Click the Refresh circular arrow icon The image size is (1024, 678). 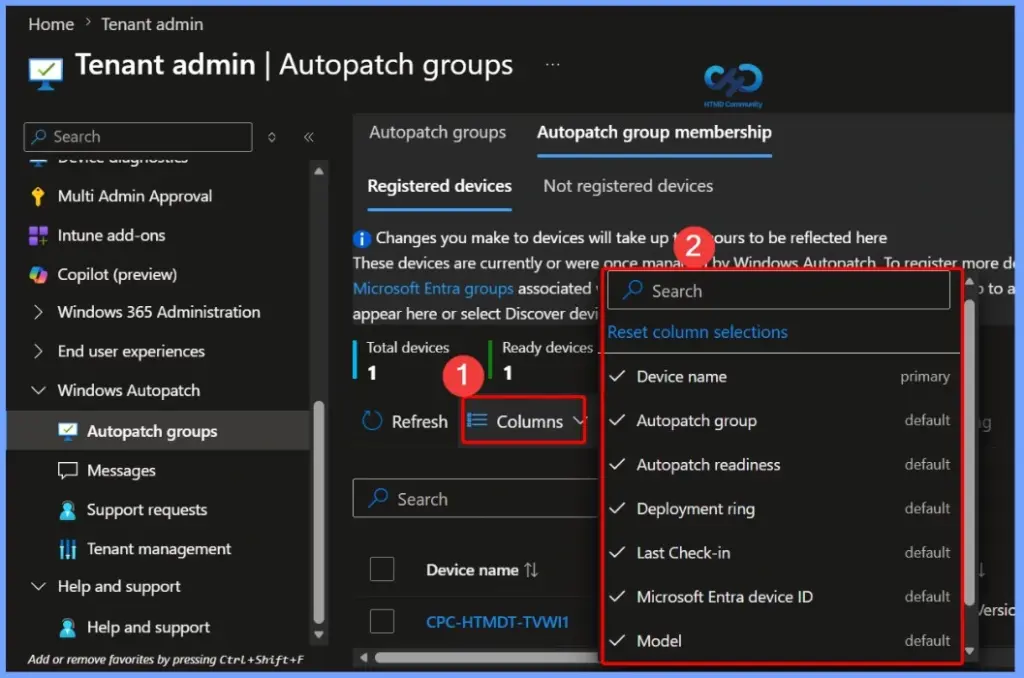372,421
